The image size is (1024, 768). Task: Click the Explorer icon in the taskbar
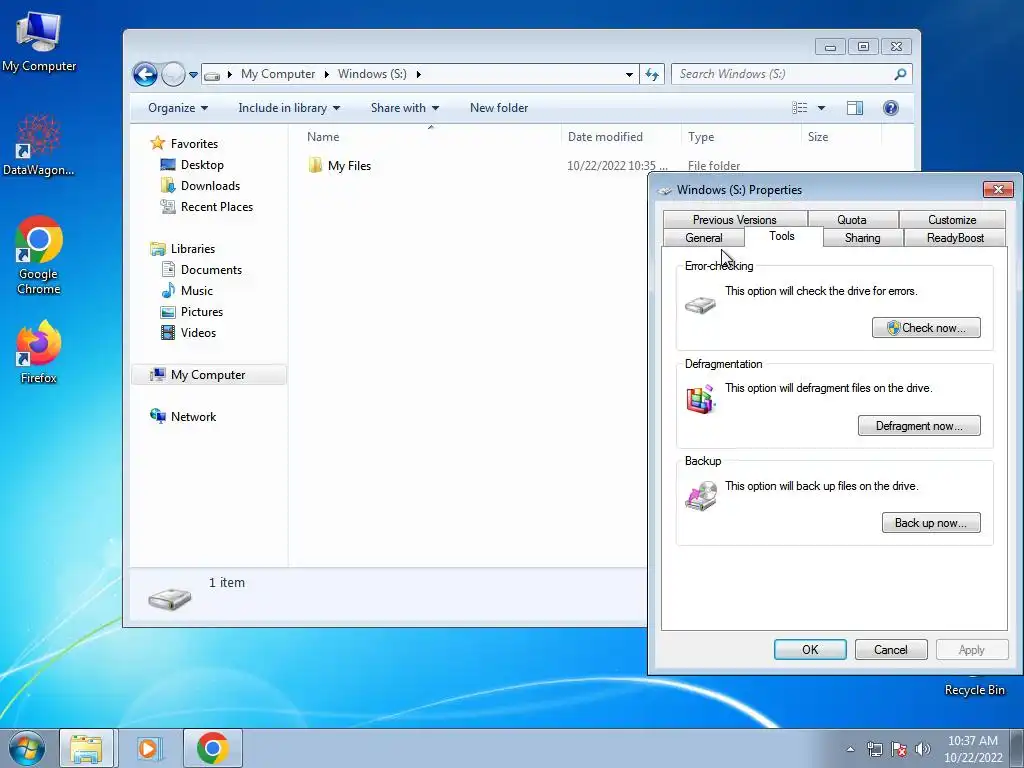point(86,748)
